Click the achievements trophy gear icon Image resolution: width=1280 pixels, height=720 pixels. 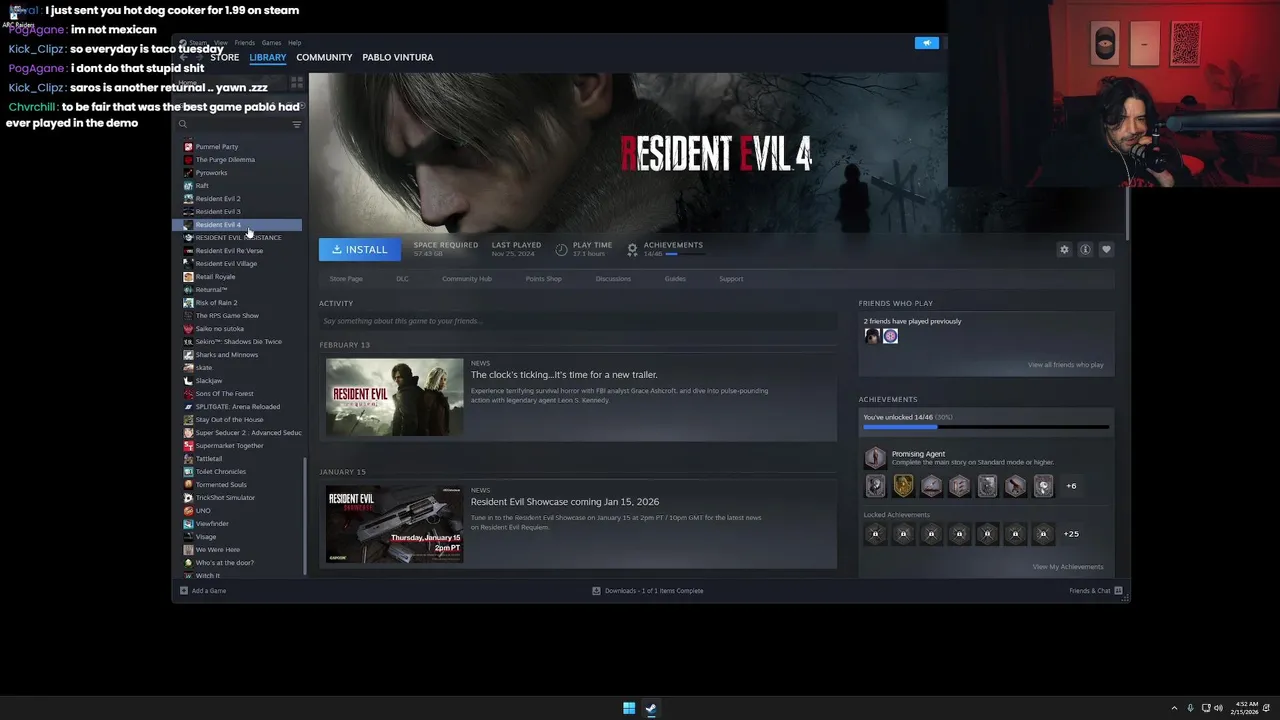point(632,249)
